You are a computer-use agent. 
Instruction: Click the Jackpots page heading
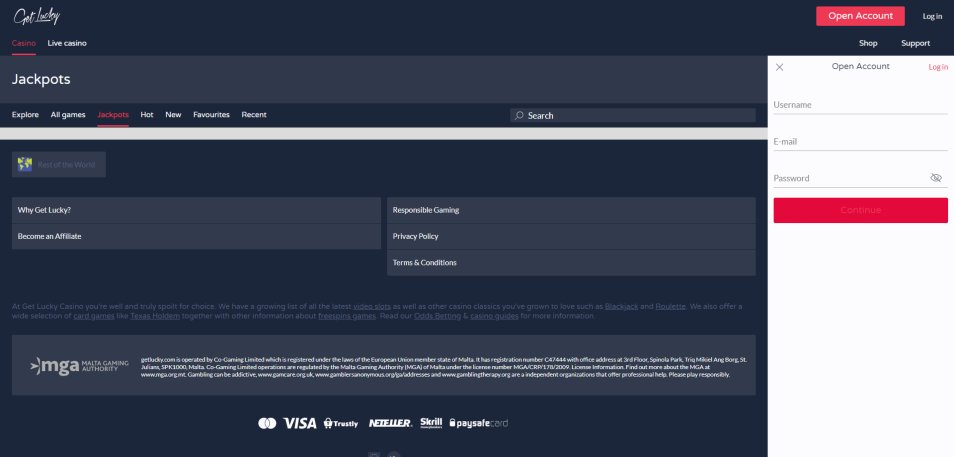41,80
